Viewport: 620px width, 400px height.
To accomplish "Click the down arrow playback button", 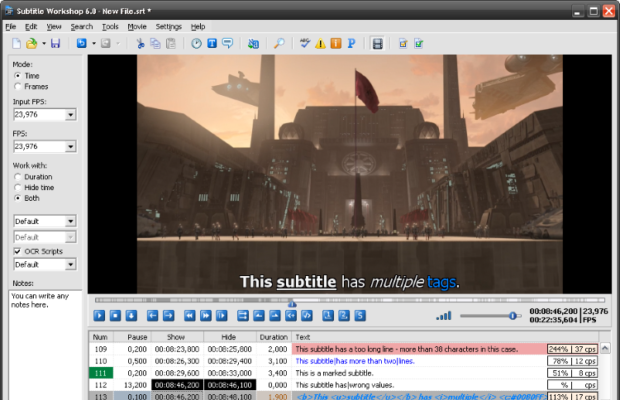I will pos(131,315).
